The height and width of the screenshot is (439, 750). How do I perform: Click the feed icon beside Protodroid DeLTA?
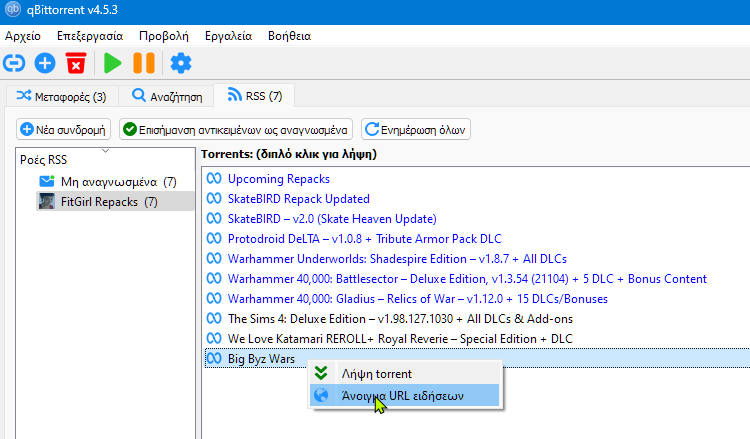pyautogui.click(x=214, y=238)
